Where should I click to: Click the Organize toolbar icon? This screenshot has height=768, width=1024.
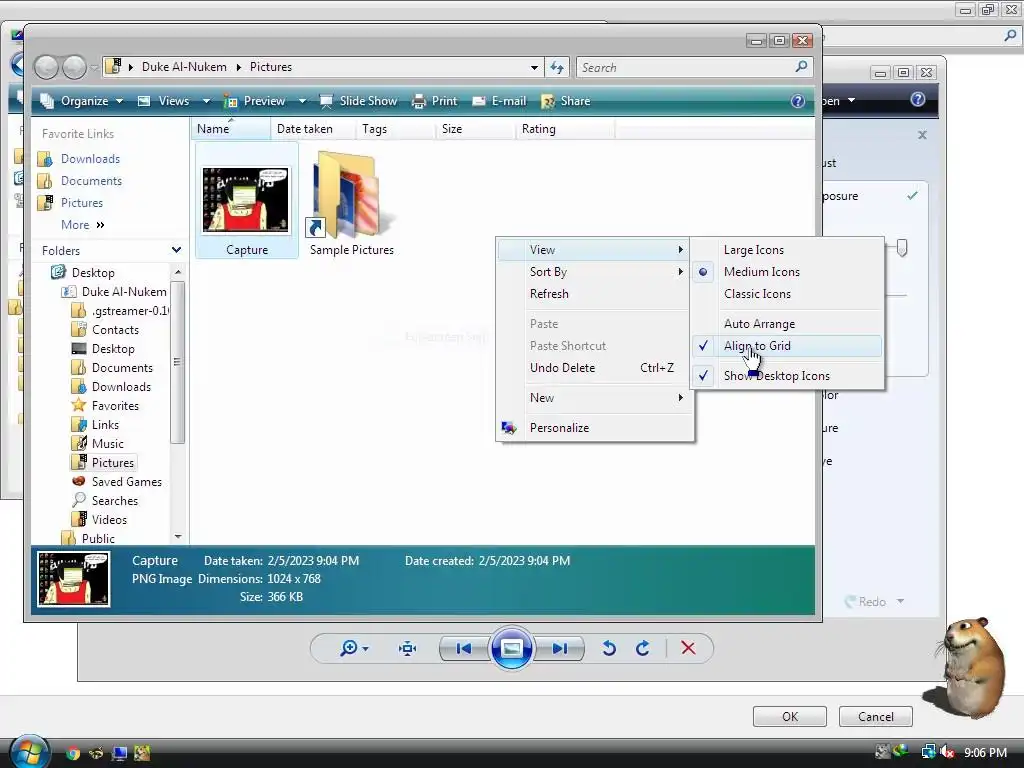[47, 101]
